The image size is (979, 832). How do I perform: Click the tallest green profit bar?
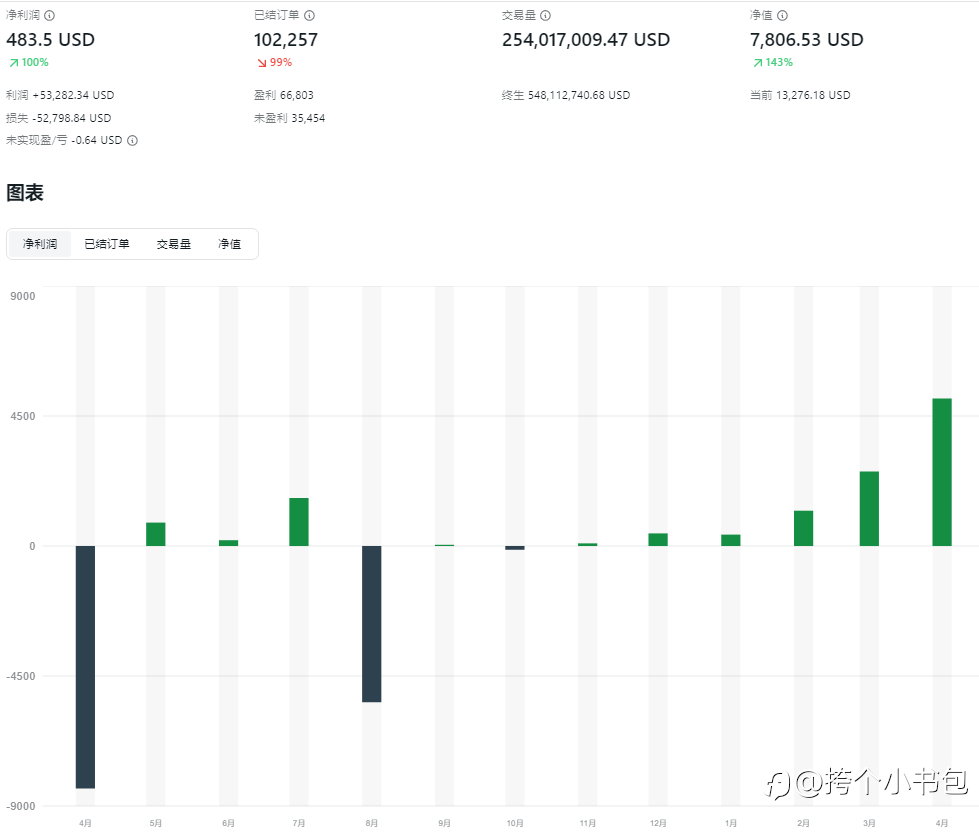tap(942, 472)
